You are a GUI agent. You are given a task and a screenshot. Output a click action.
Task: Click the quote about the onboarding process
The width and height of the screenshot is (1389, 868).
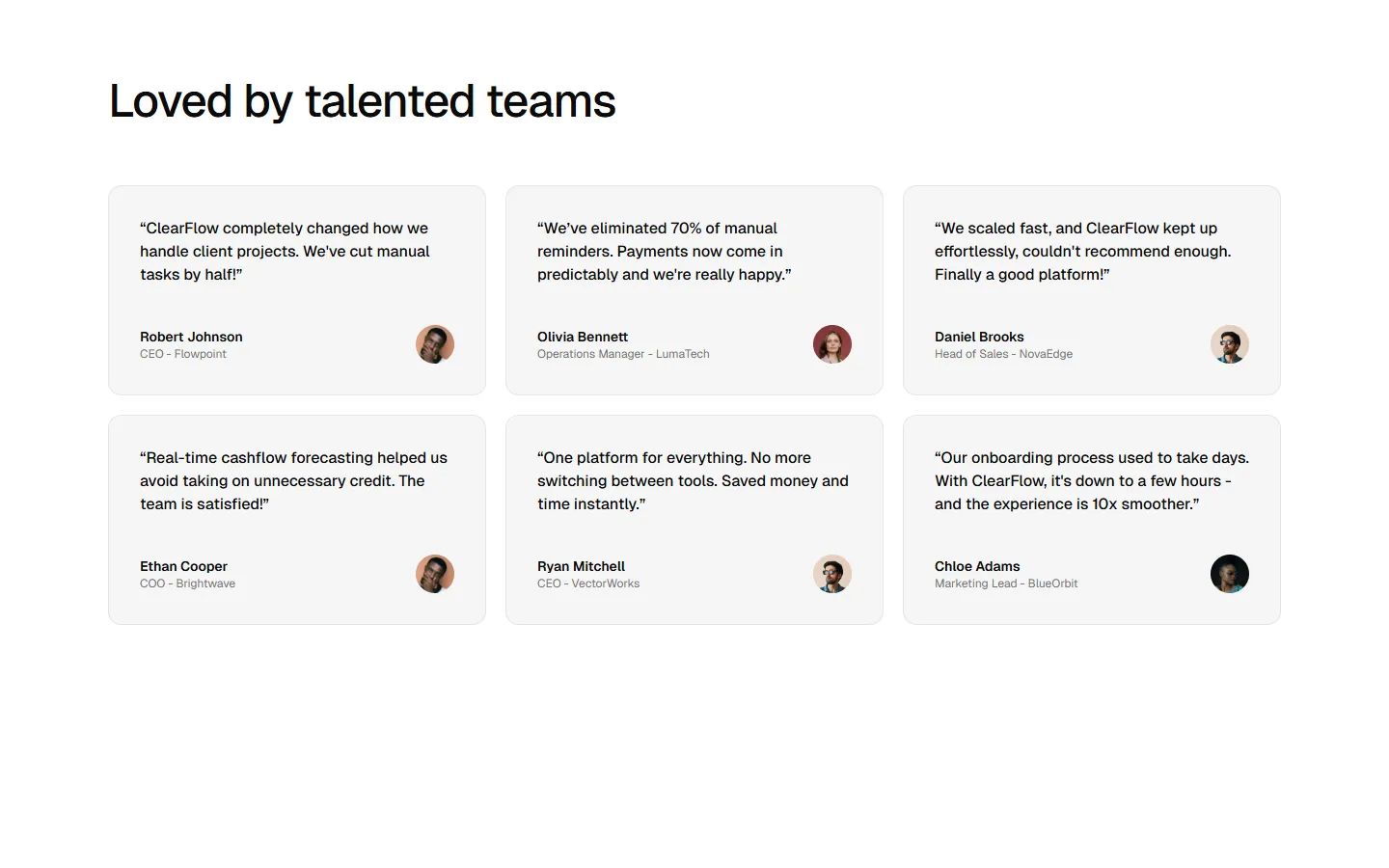tap(1091, 481)
